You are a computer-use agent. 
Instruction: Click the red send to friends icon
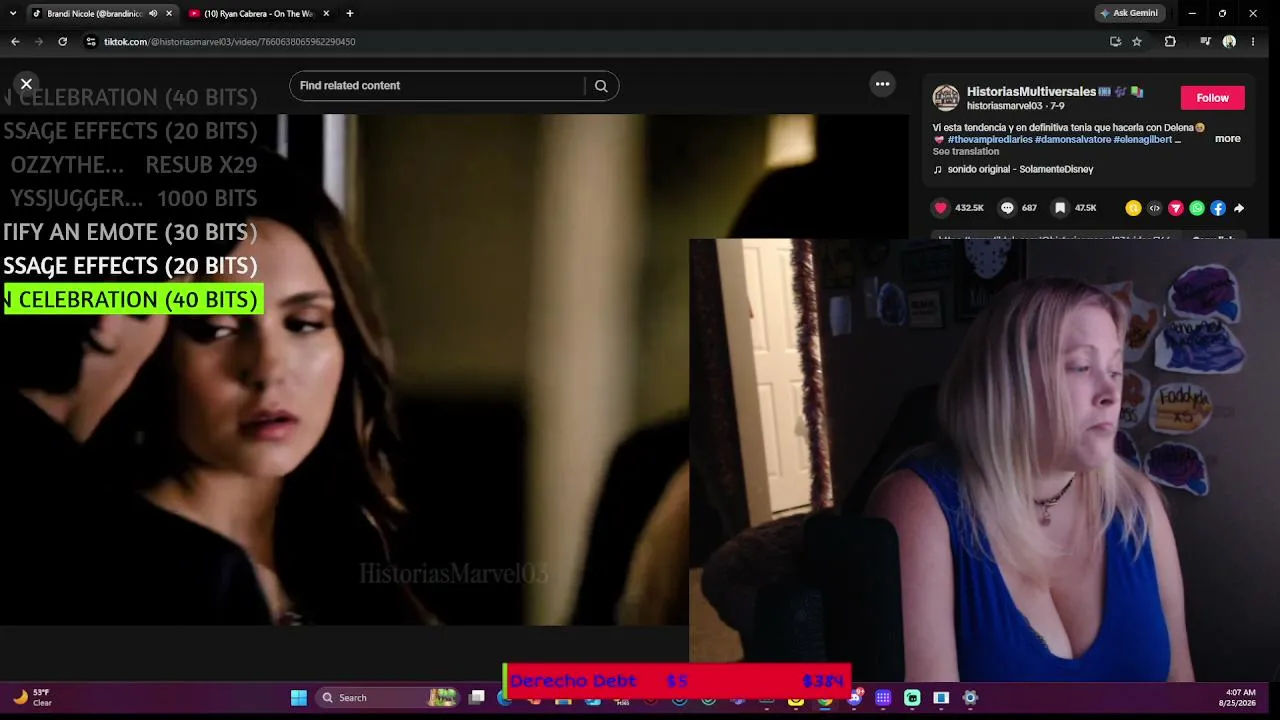pyautogui.click(x=1176, y=208)
